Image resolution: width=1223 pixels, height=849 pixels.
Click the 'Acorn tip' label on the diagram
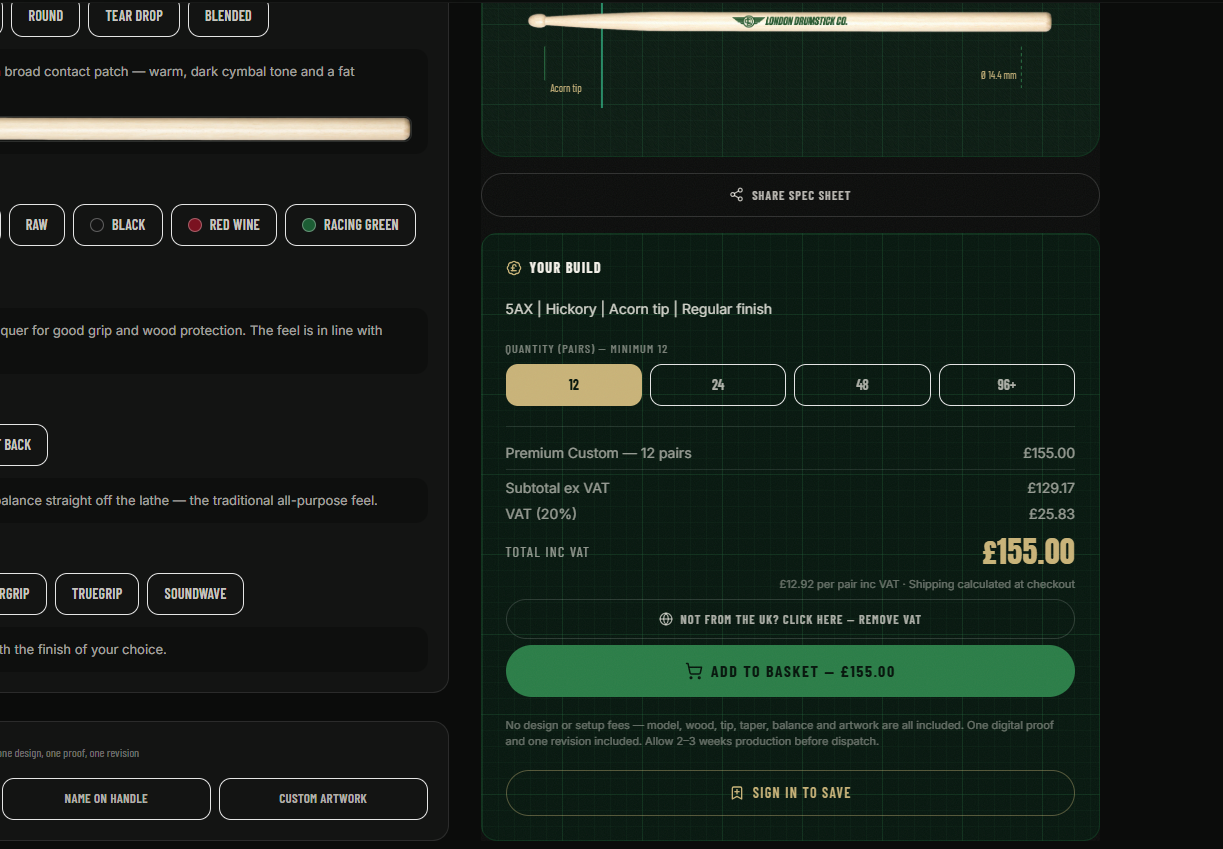pos(566,88)
